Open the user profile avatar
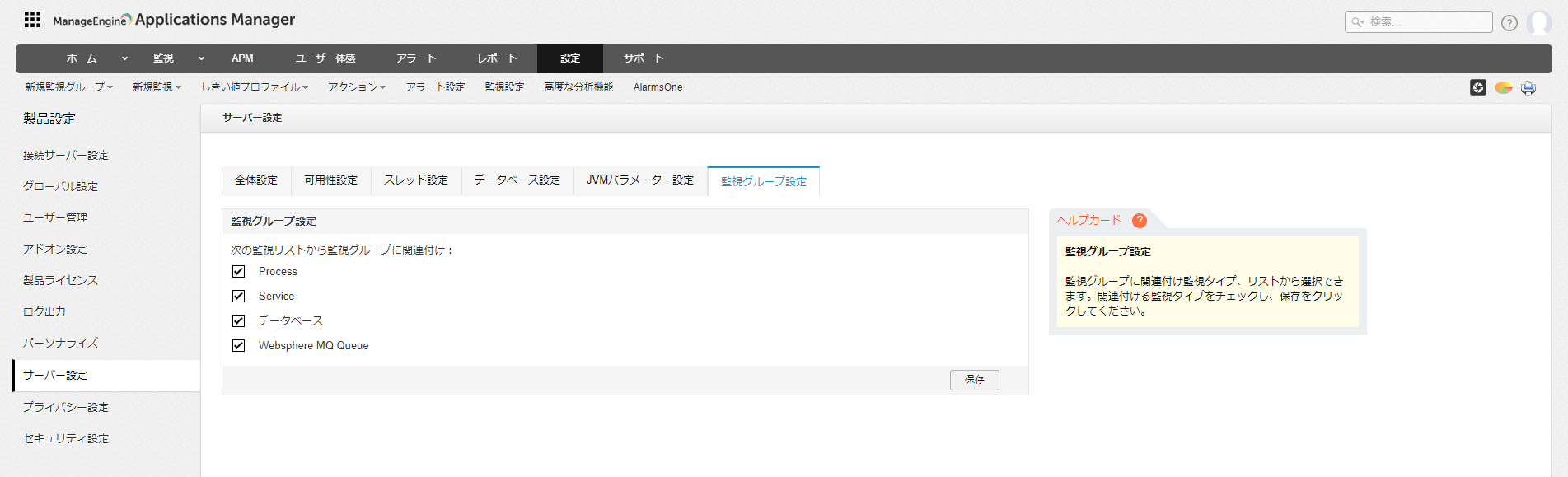The width and height of the screenshot is (1568, 477). [x=1538, y=23]
